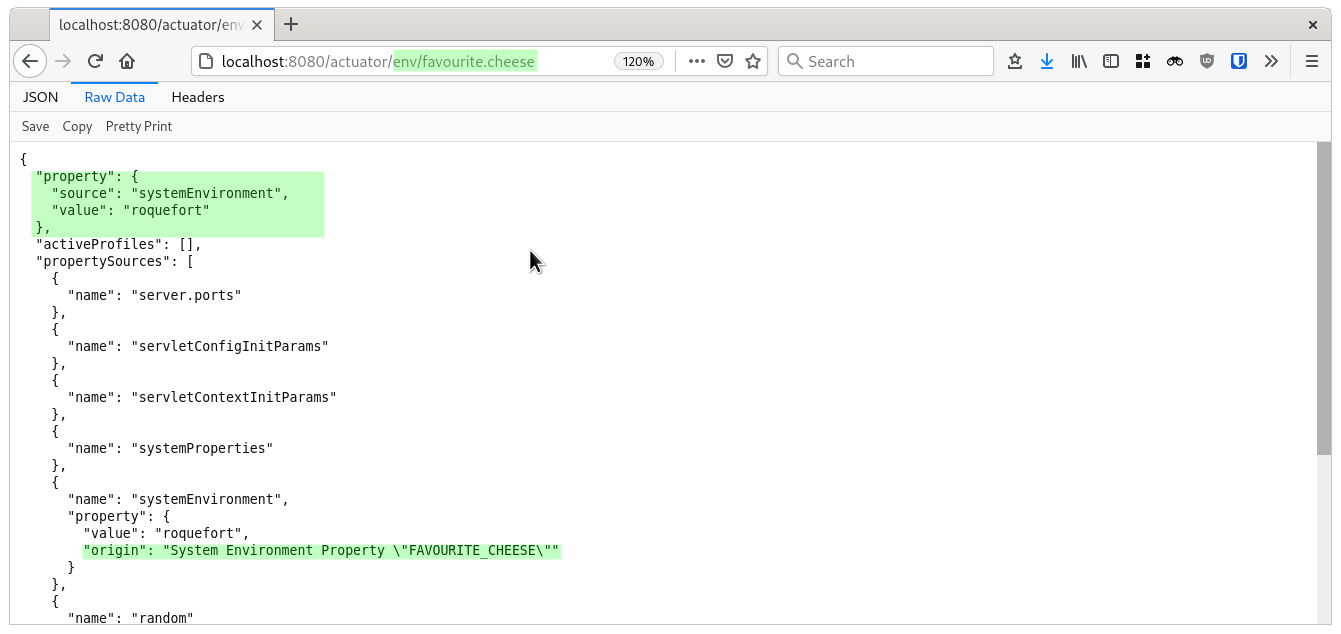Open the Firefox application menu
Image resolution: width=1341 pixels, height=634 pixels.
1311,61
